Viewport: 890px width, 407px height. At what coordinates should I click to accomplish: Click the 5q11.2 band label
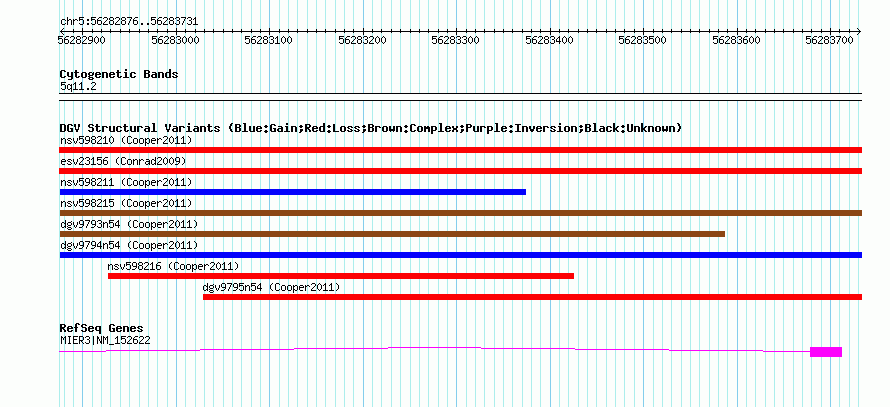pyautogui.click(x=79, y=87)
